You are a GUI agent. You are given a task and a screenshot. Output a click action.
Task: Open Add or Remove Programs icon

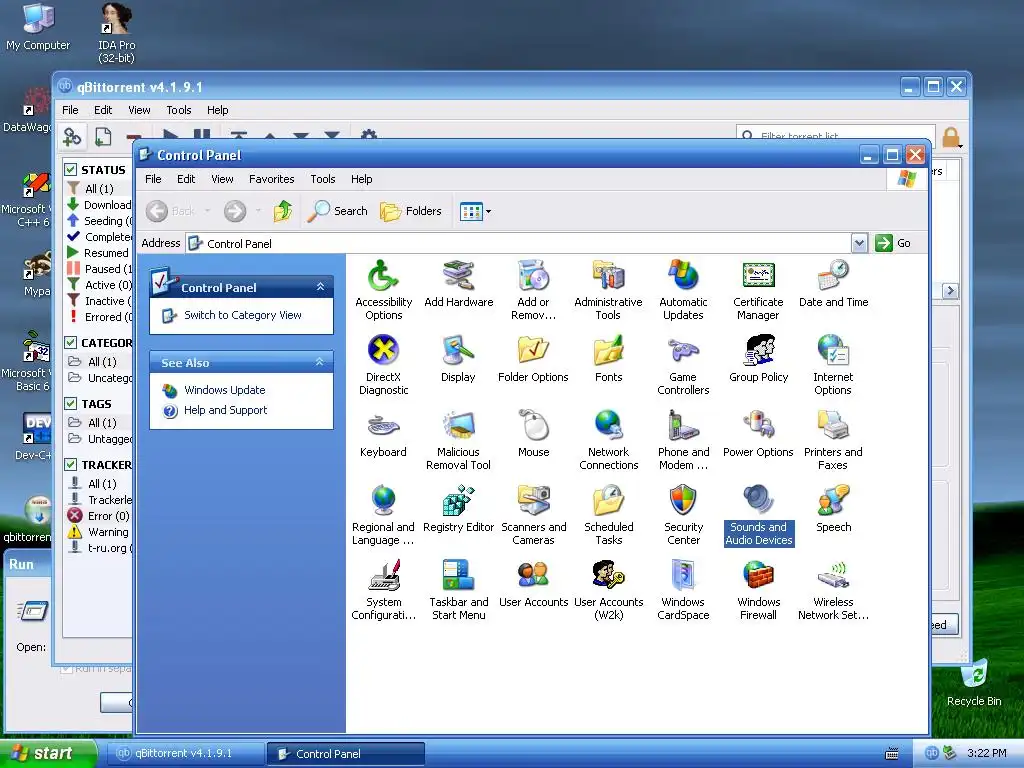[534, 290]
